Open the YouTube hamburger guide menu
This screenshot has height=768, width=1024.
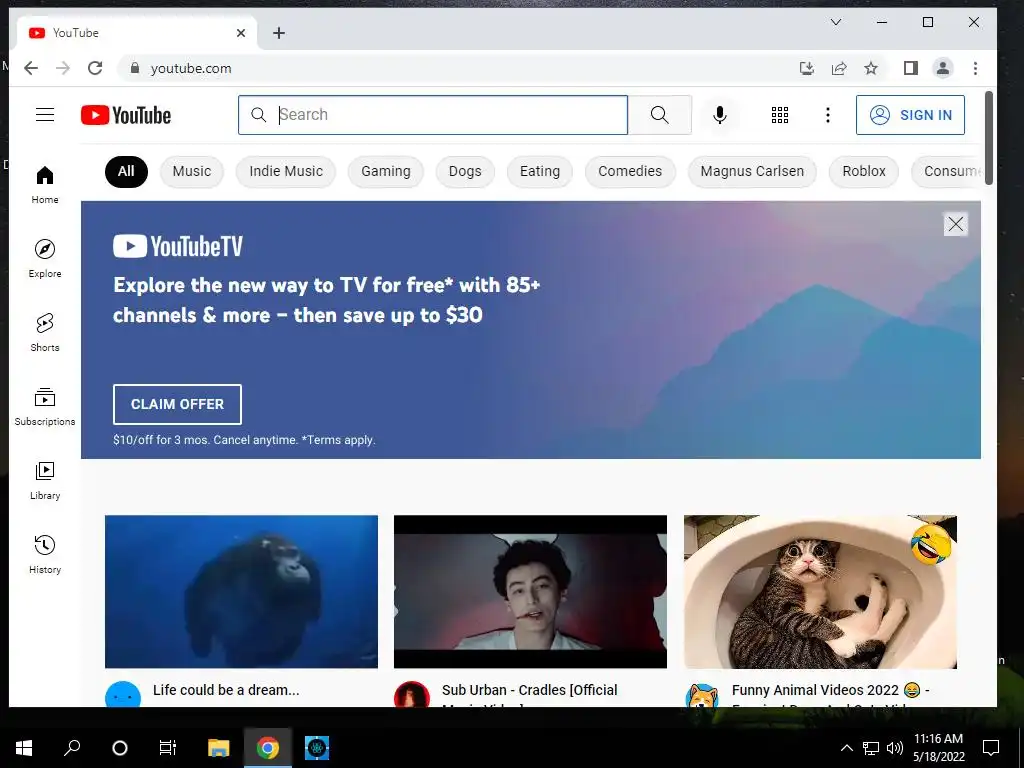(45, 115)
